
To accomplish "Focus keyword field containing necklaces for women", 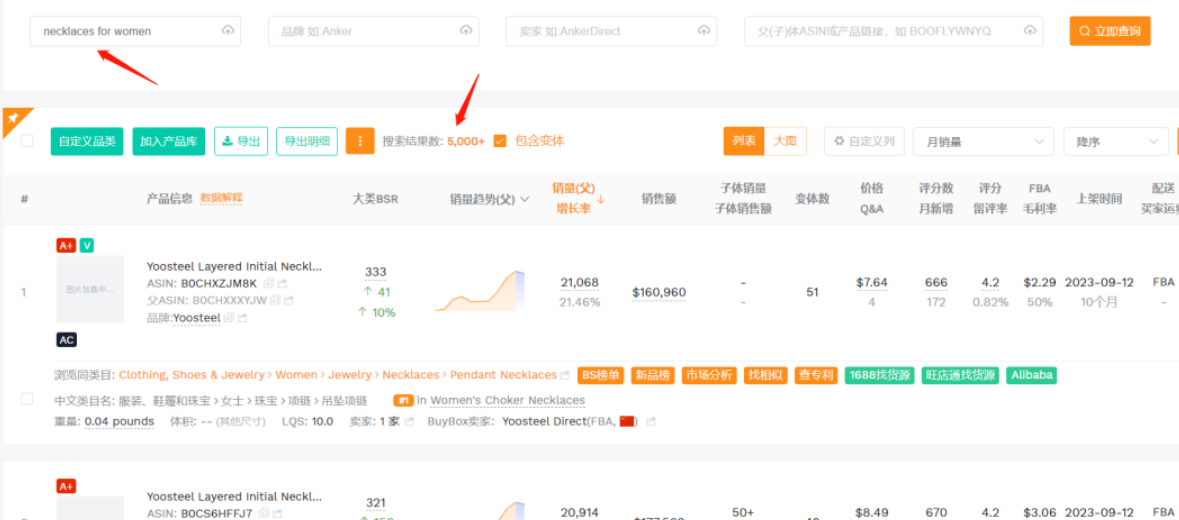I will pyautogui.click(x=135, y=31).
